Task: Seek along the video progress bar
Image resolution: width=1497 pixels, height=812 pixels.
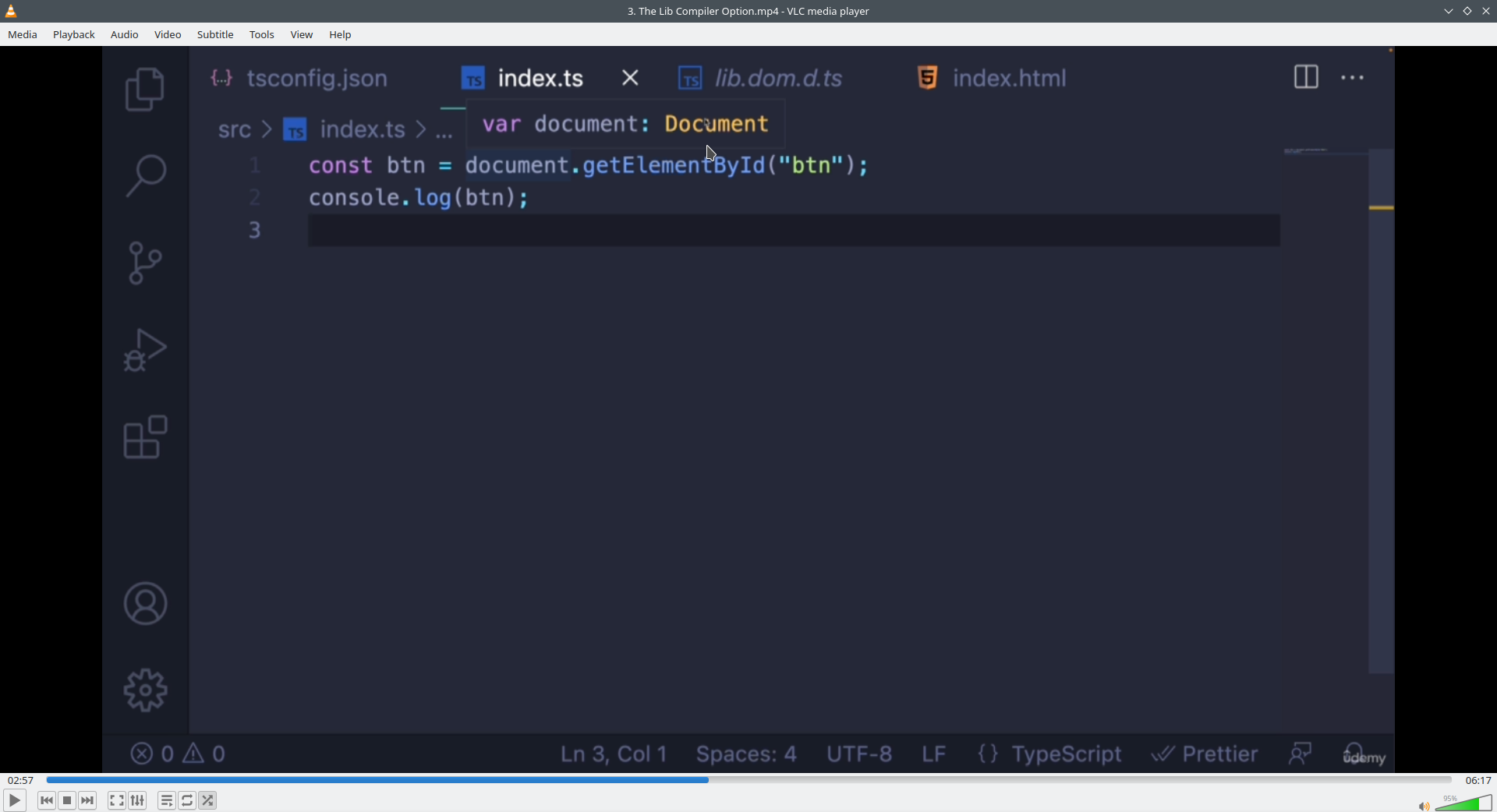Action: [x=748, y=780]
